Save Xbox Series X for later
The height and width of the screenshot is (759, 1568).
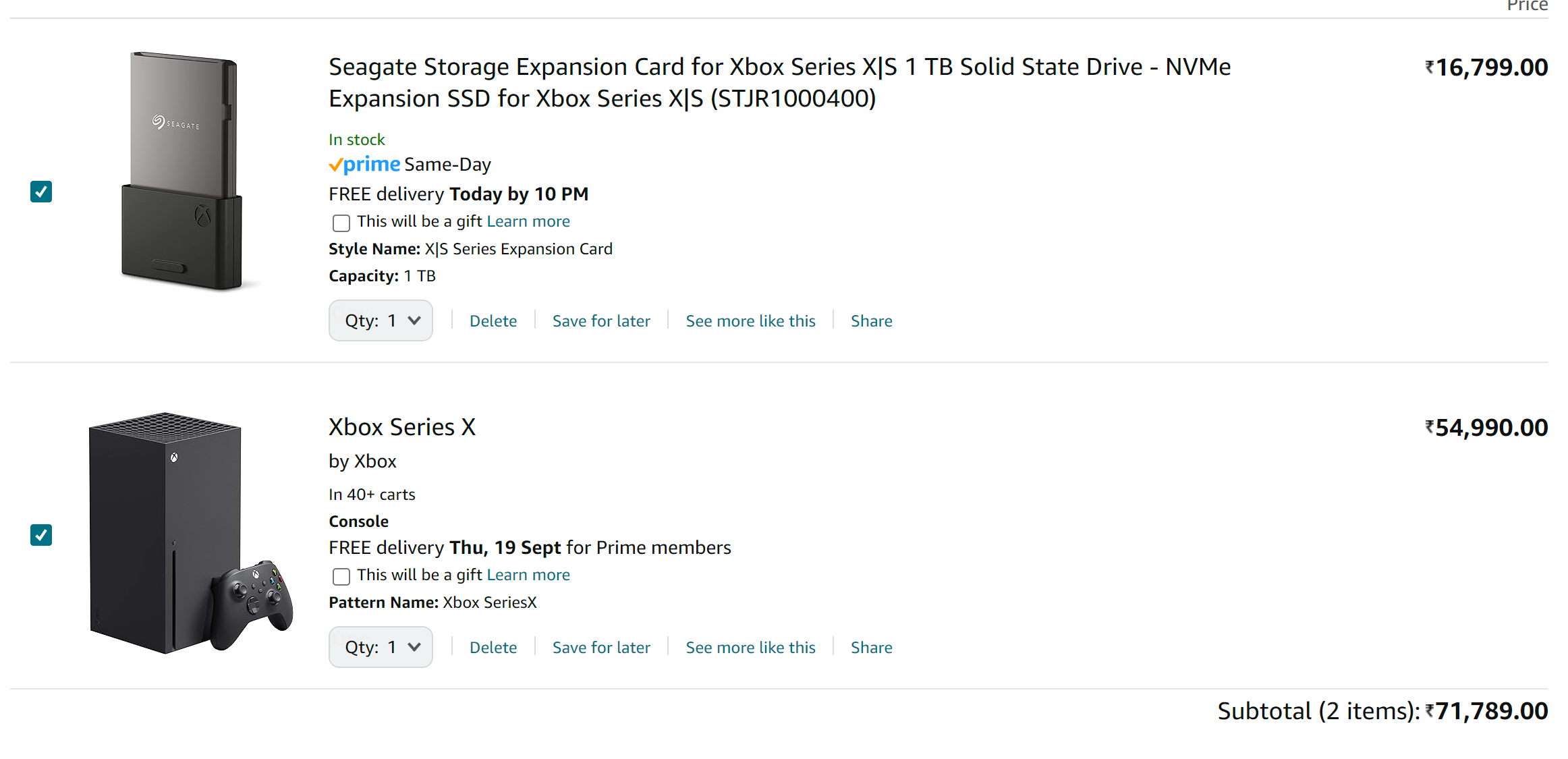click(x=601, y=648)
